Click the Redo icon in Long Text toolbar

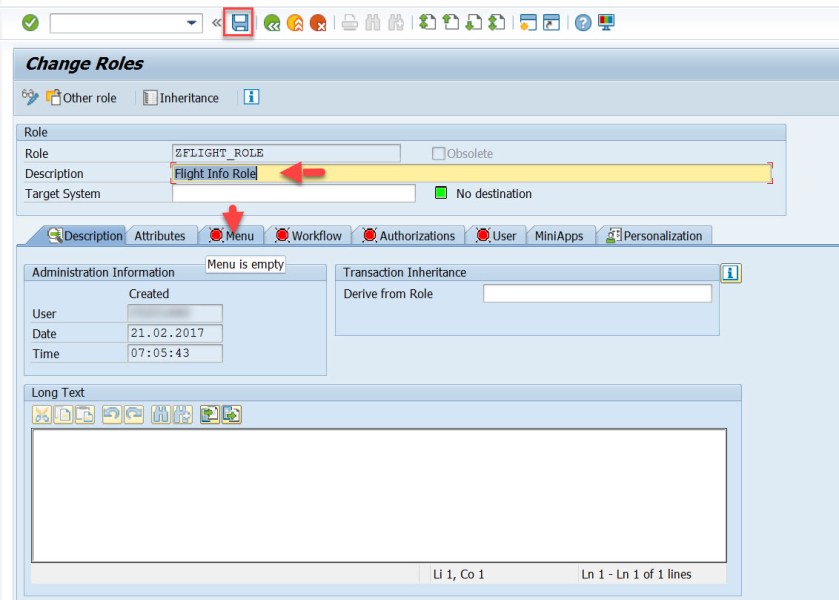pyautogui.click(x=134, y=414)
